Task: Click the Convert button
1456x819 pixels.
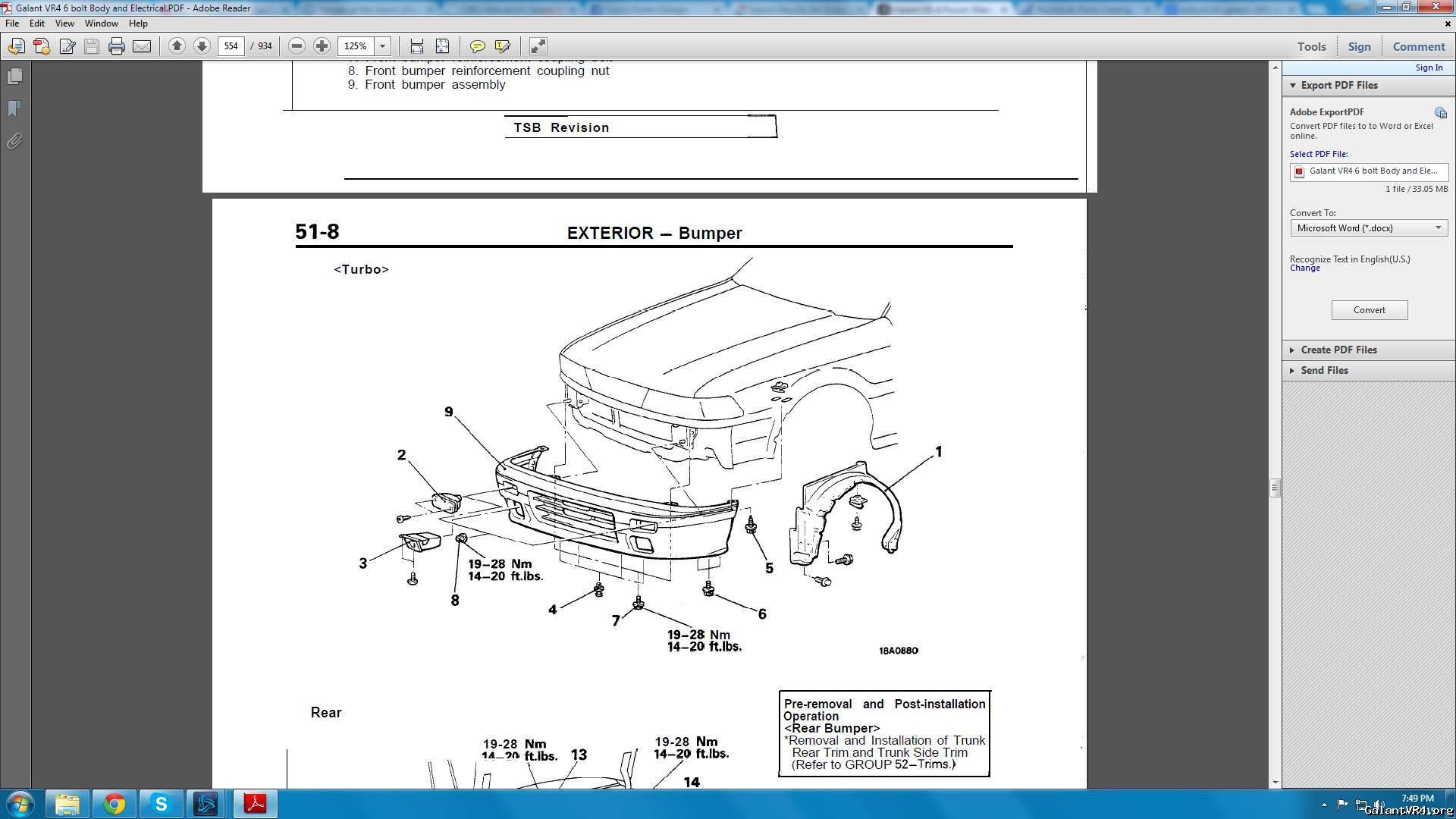Action: click(1370, 310)
